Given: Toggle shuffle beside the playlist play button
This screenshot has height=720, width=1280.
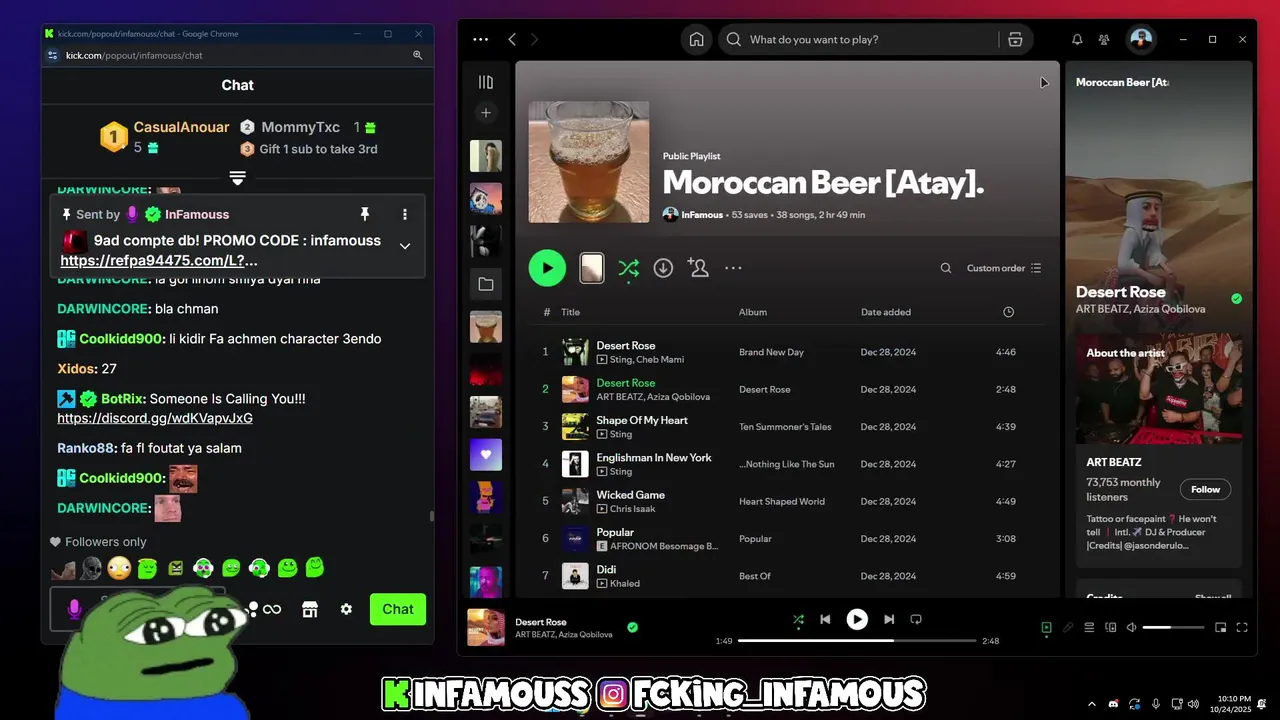Looking at the screenshot, I should pos(628,268).
